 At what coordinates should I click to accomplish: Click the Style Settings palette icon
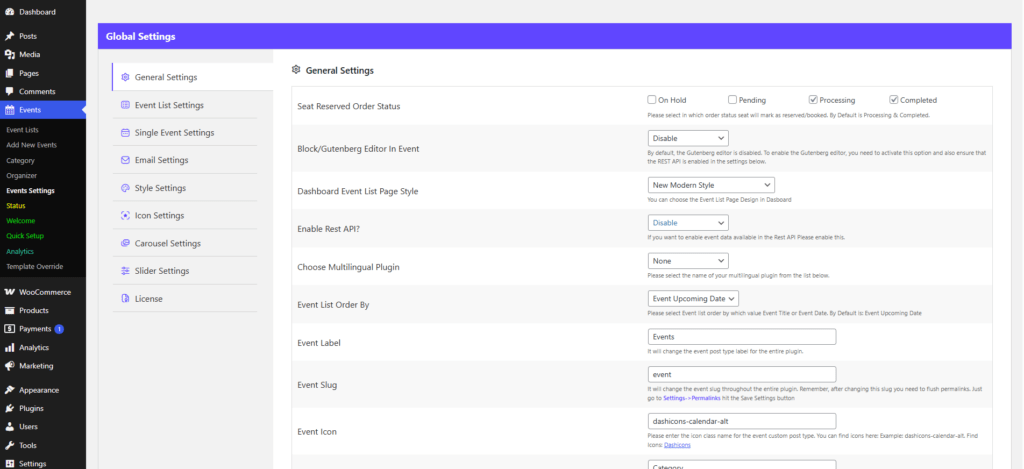click(x=125, y=188)
